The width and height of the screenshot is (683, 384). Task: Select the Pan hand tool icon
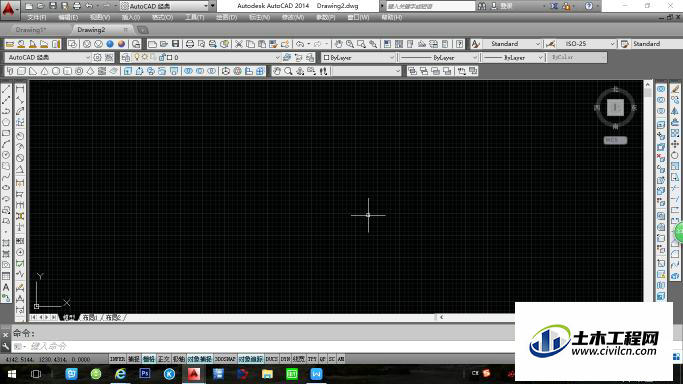(338, 44)
